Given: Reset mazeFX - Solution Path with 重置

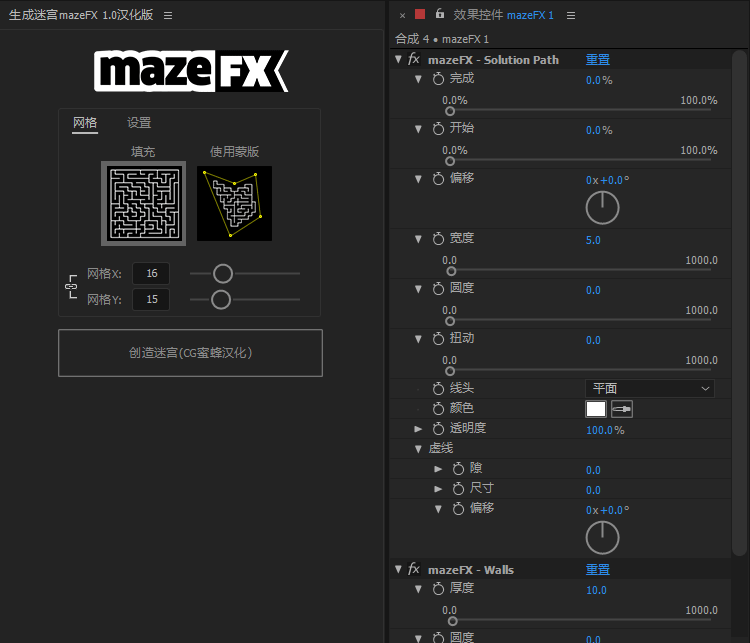Looking at the screenshot, I should (598, 59).
